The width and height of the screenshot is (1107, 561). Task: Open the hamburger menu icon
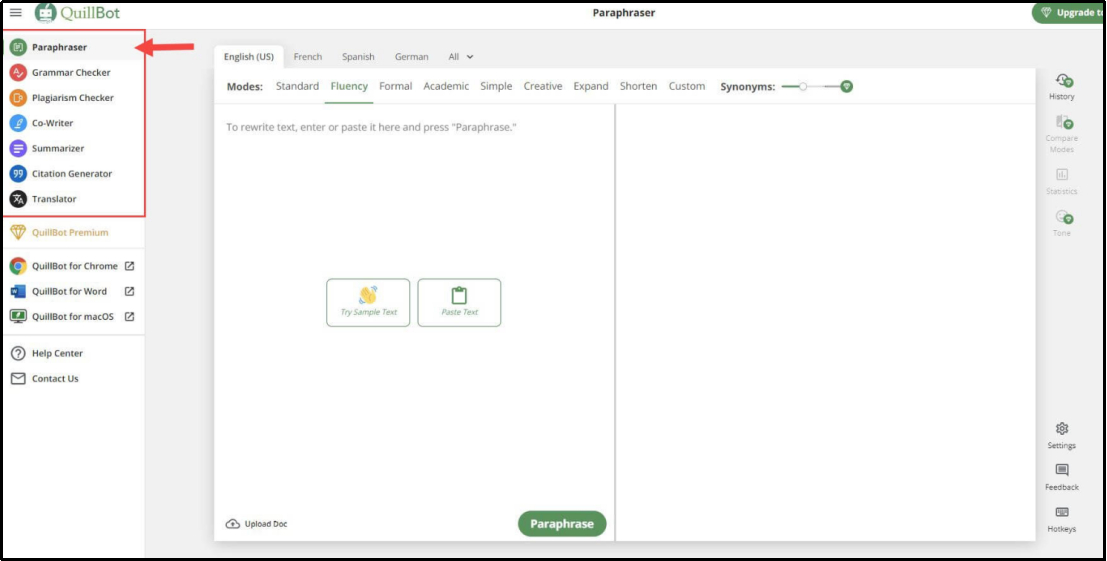15,13
